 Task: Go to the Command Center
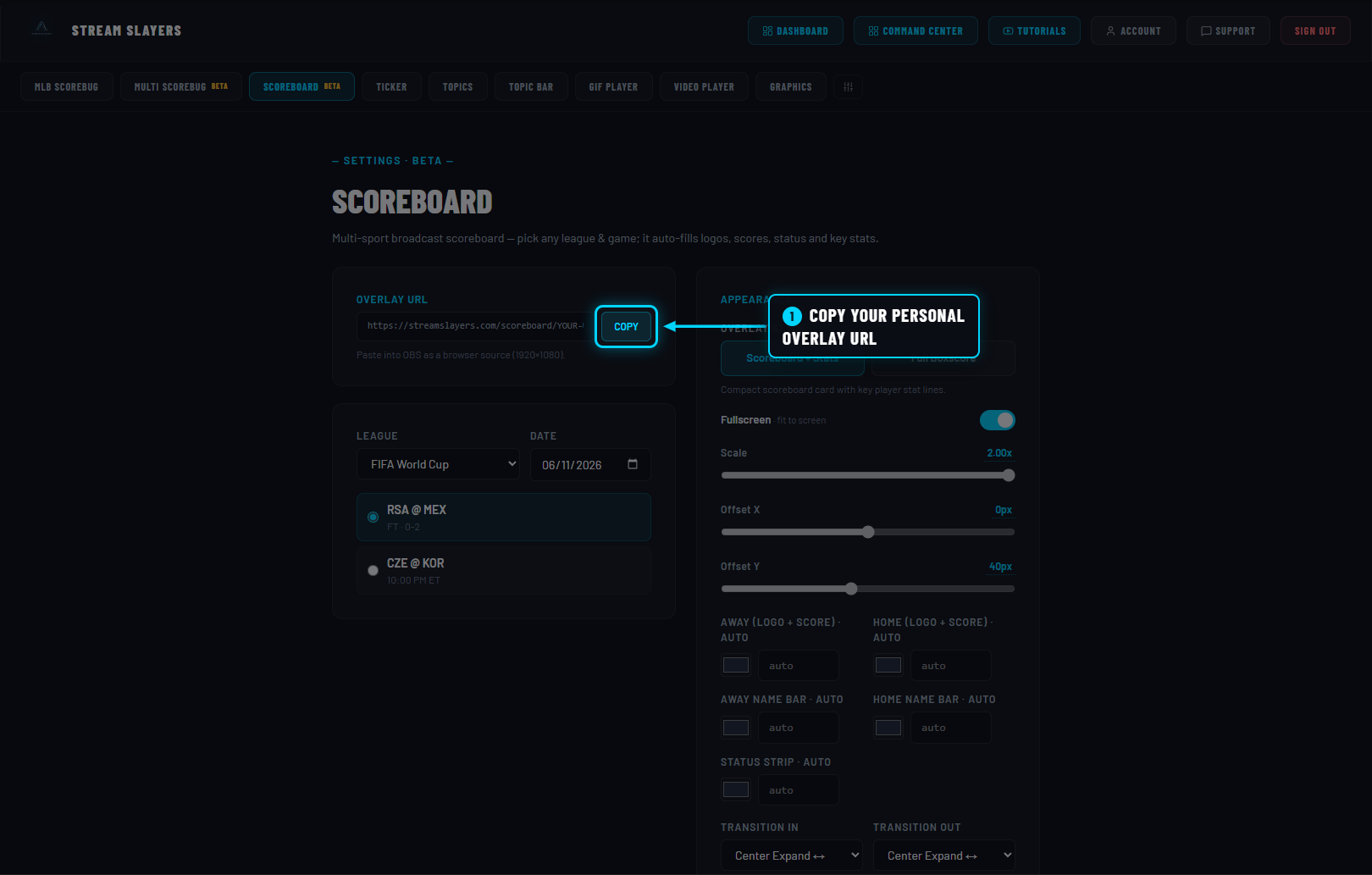point(916,30)
